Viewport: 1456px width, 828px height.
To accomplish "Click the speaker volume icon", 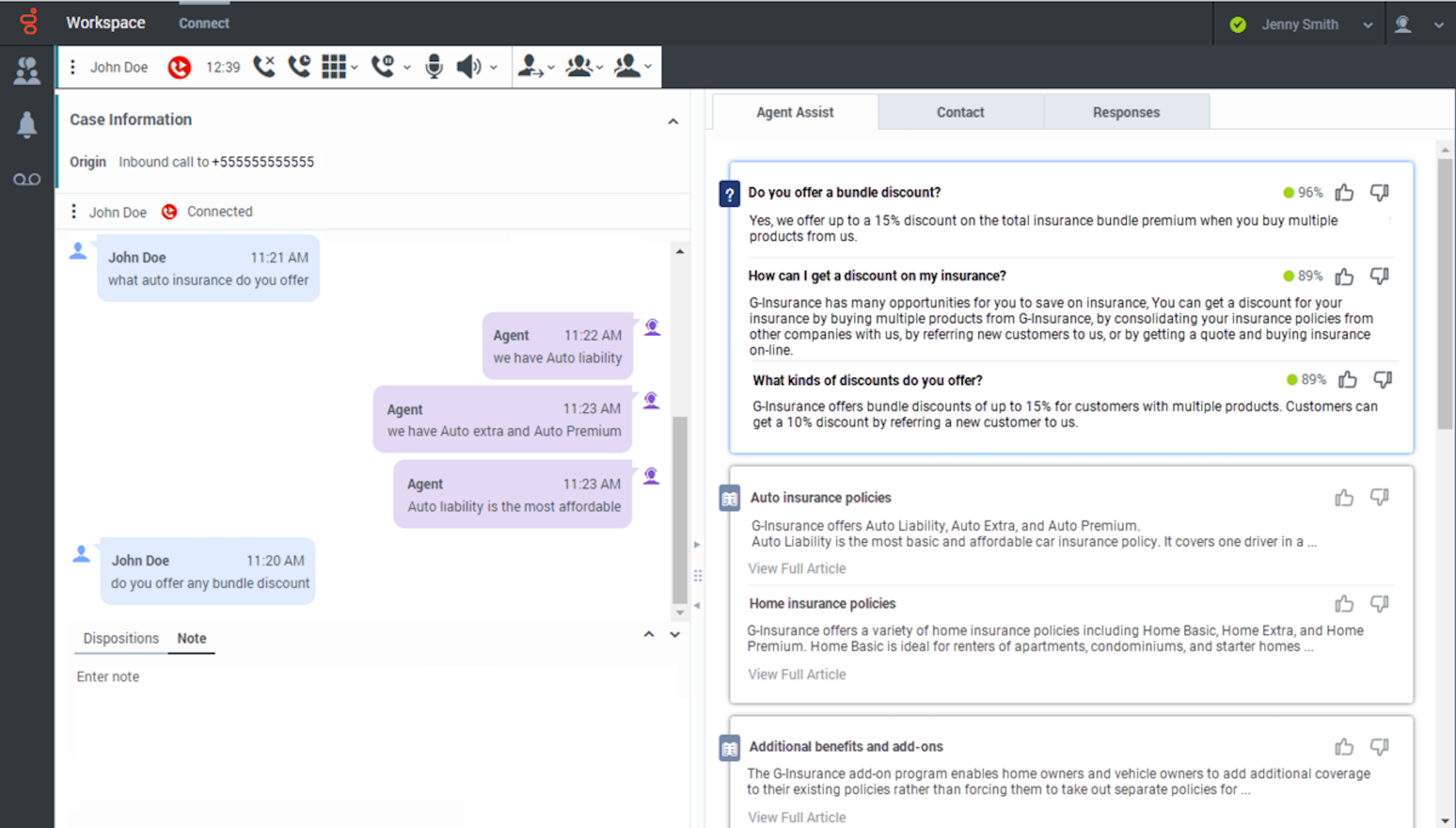I will tap(469, 67).
